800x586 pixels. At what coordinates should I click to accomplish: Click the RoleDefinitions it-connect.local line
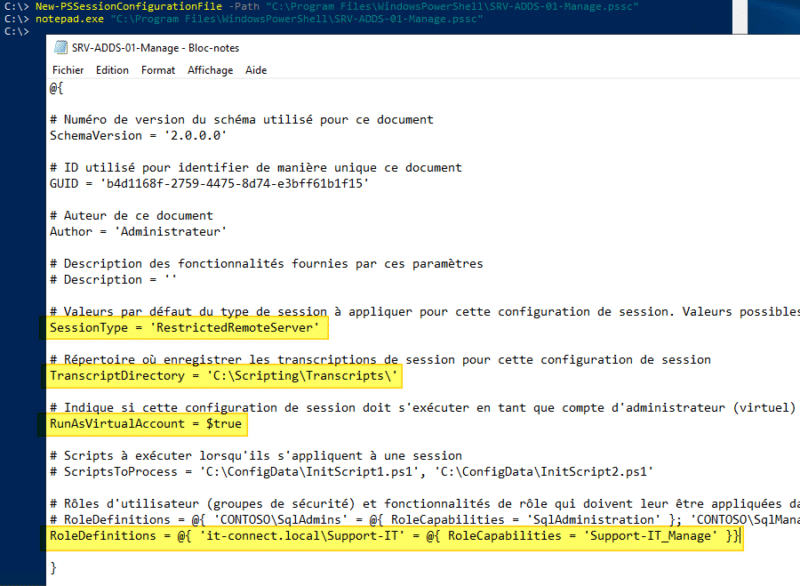(x=394, y=536)
